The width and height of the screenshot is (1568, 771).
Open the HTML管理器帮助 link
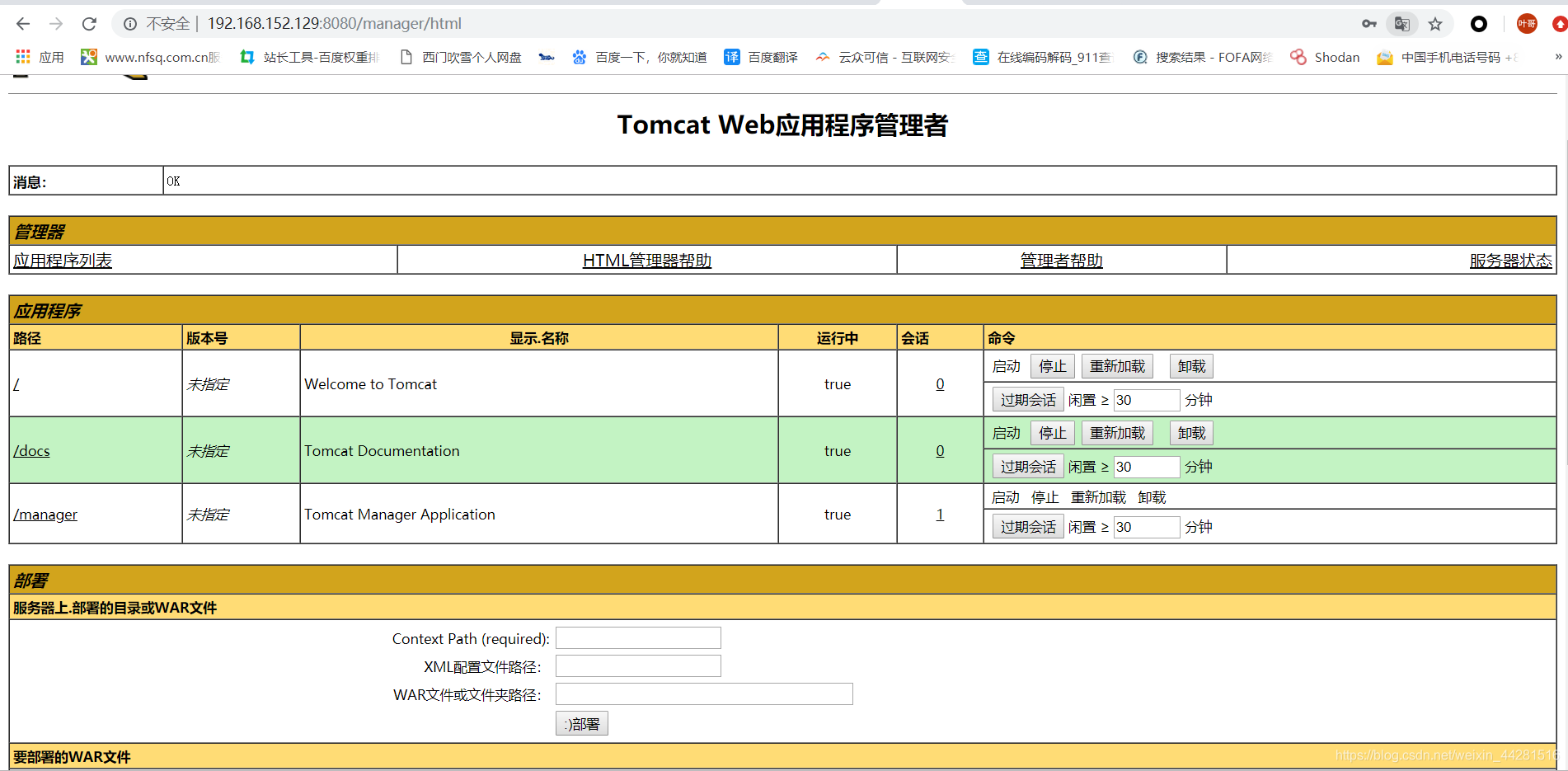pos(647,261)
